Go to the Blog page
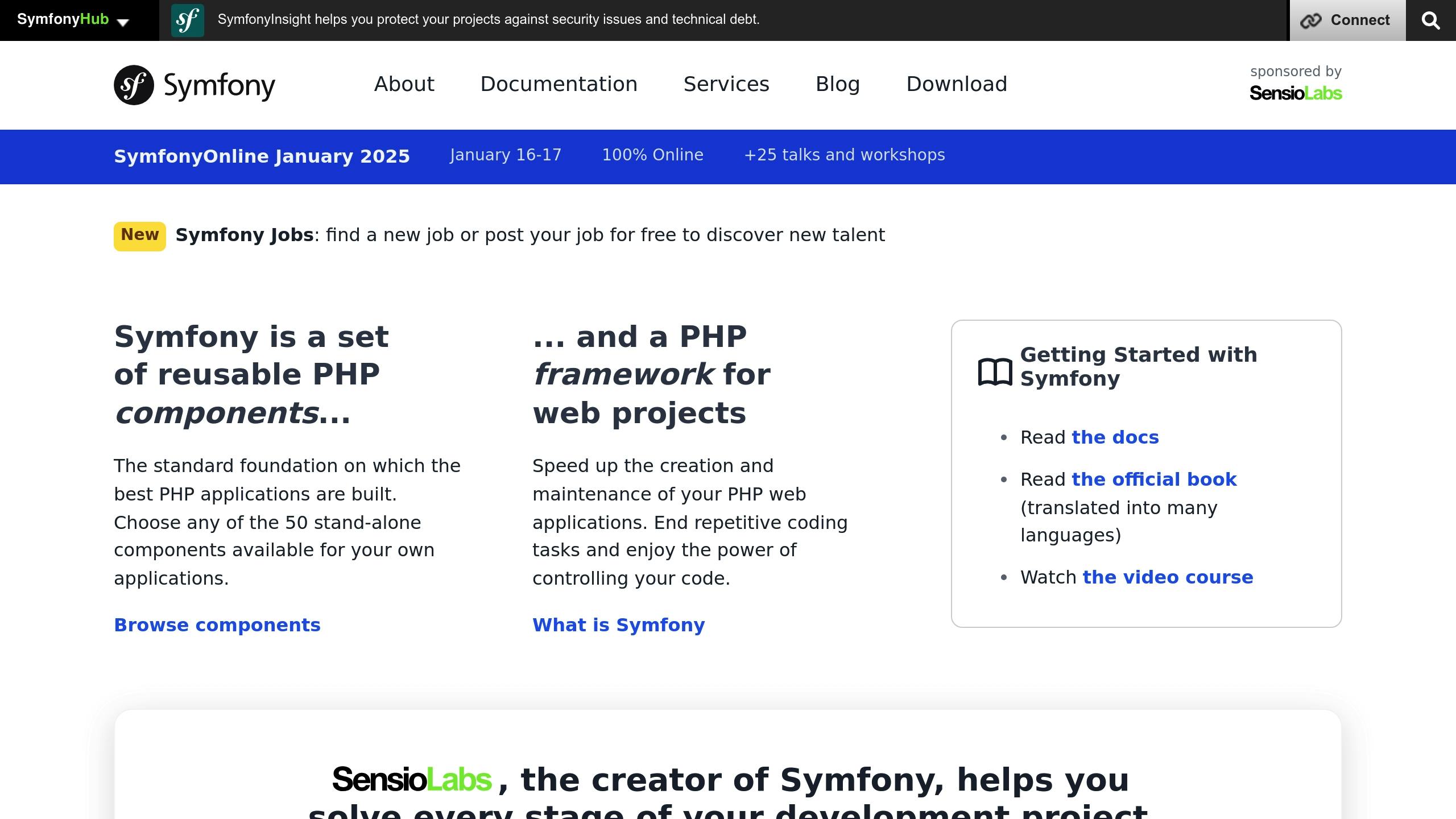 coord(837,84)
